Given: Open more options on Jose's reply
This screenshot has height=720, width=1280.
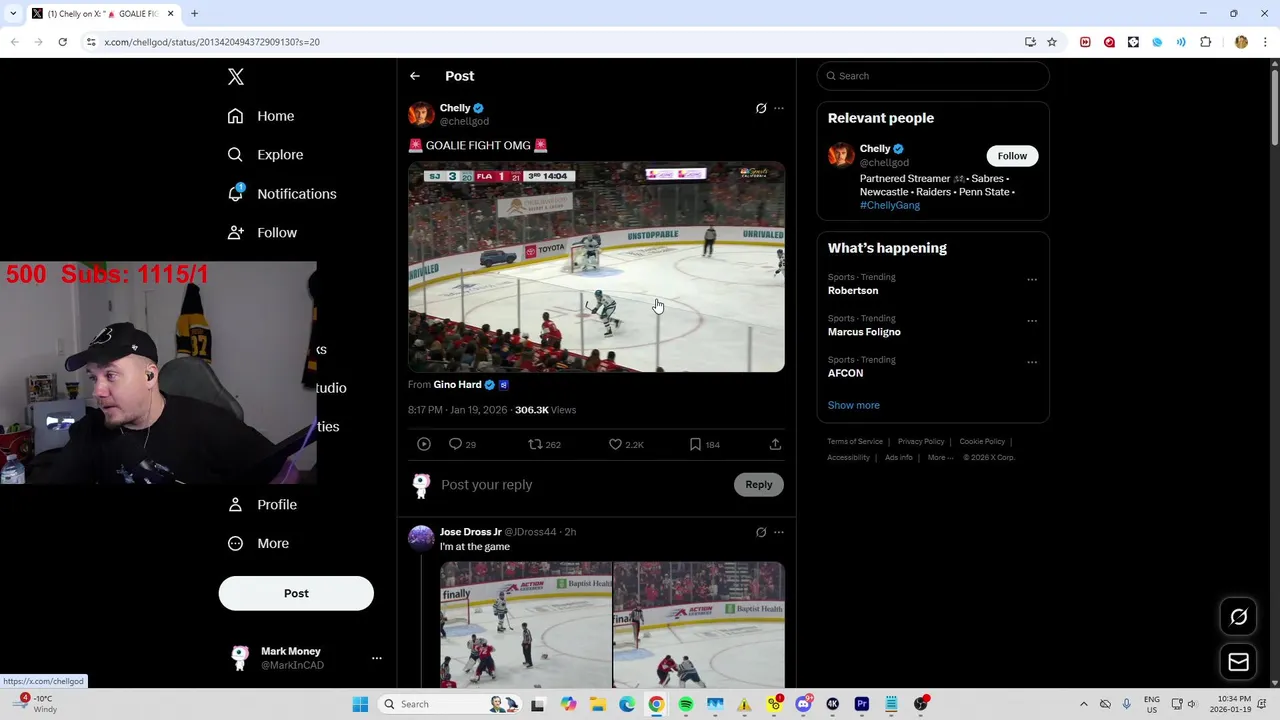Looking at the screenshot, I should coord(779,532).
